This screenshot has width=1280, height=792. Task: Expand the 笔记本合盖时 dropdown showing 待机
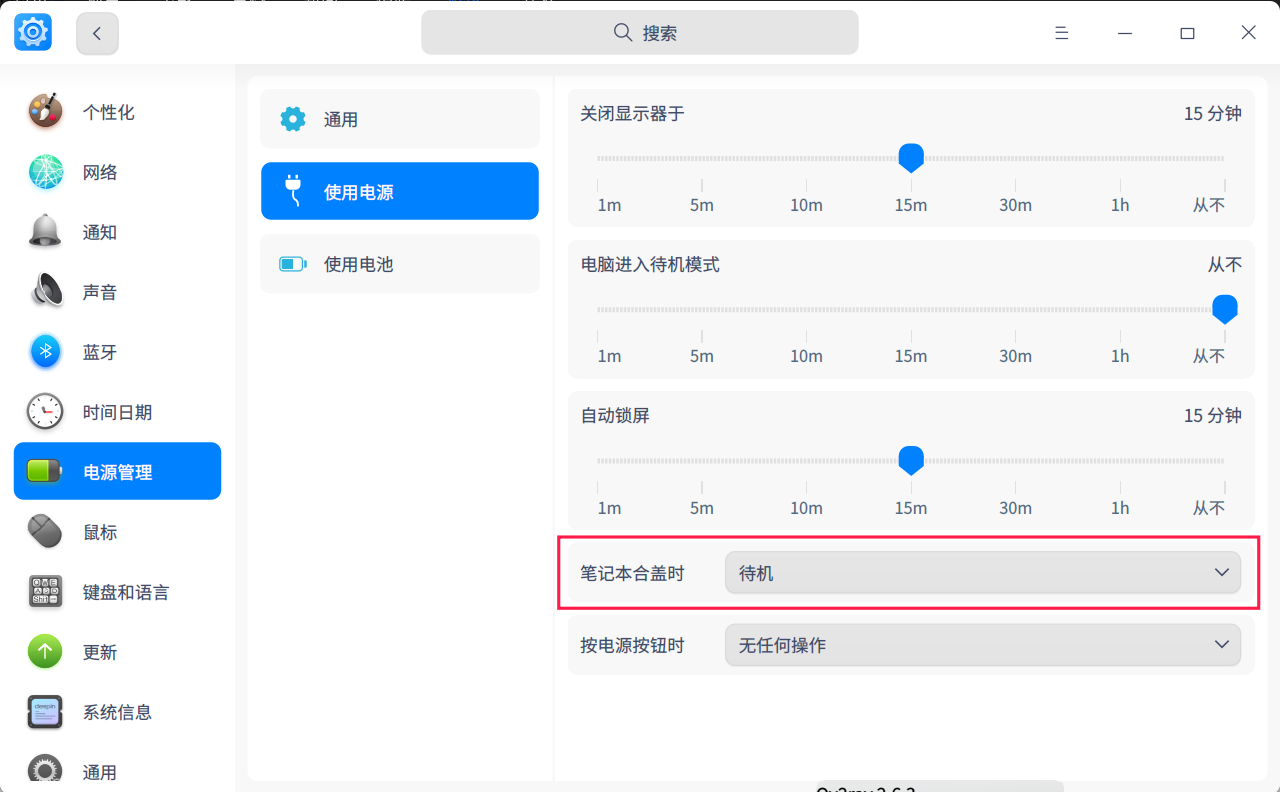[983, 573]
